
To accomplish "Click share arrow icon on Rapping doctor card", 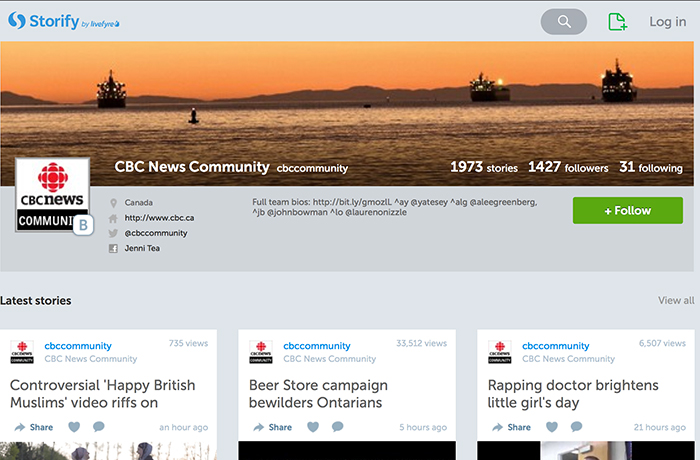I will click(x=497, y=427).
